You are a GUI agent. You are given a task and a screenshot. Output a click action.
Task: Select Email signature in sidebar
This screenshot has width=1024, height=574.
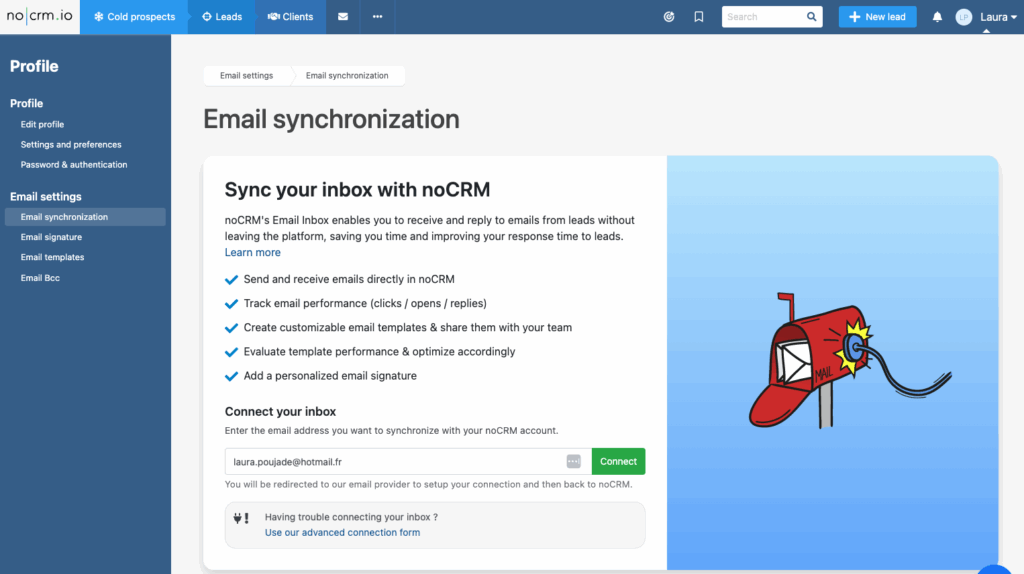[51, 237]
